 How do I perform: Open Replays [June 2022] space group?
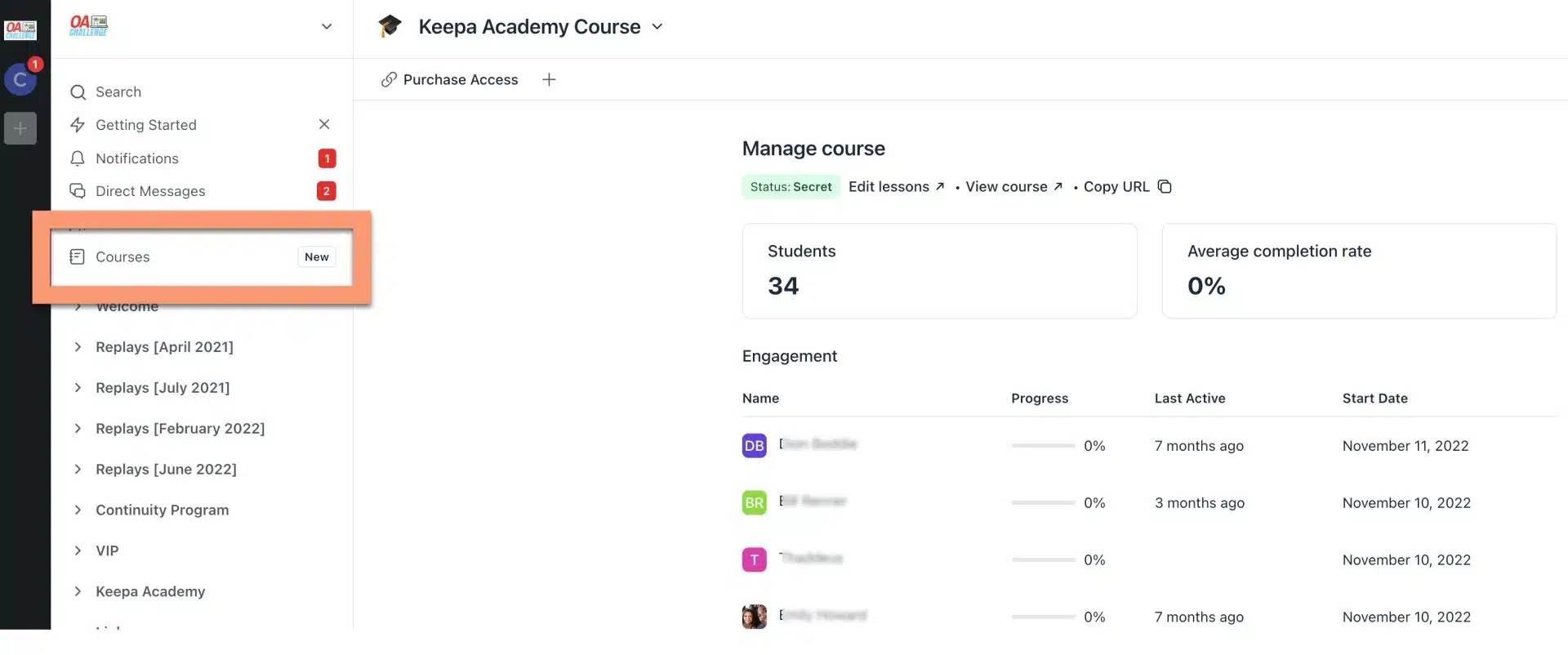(166, 470)
